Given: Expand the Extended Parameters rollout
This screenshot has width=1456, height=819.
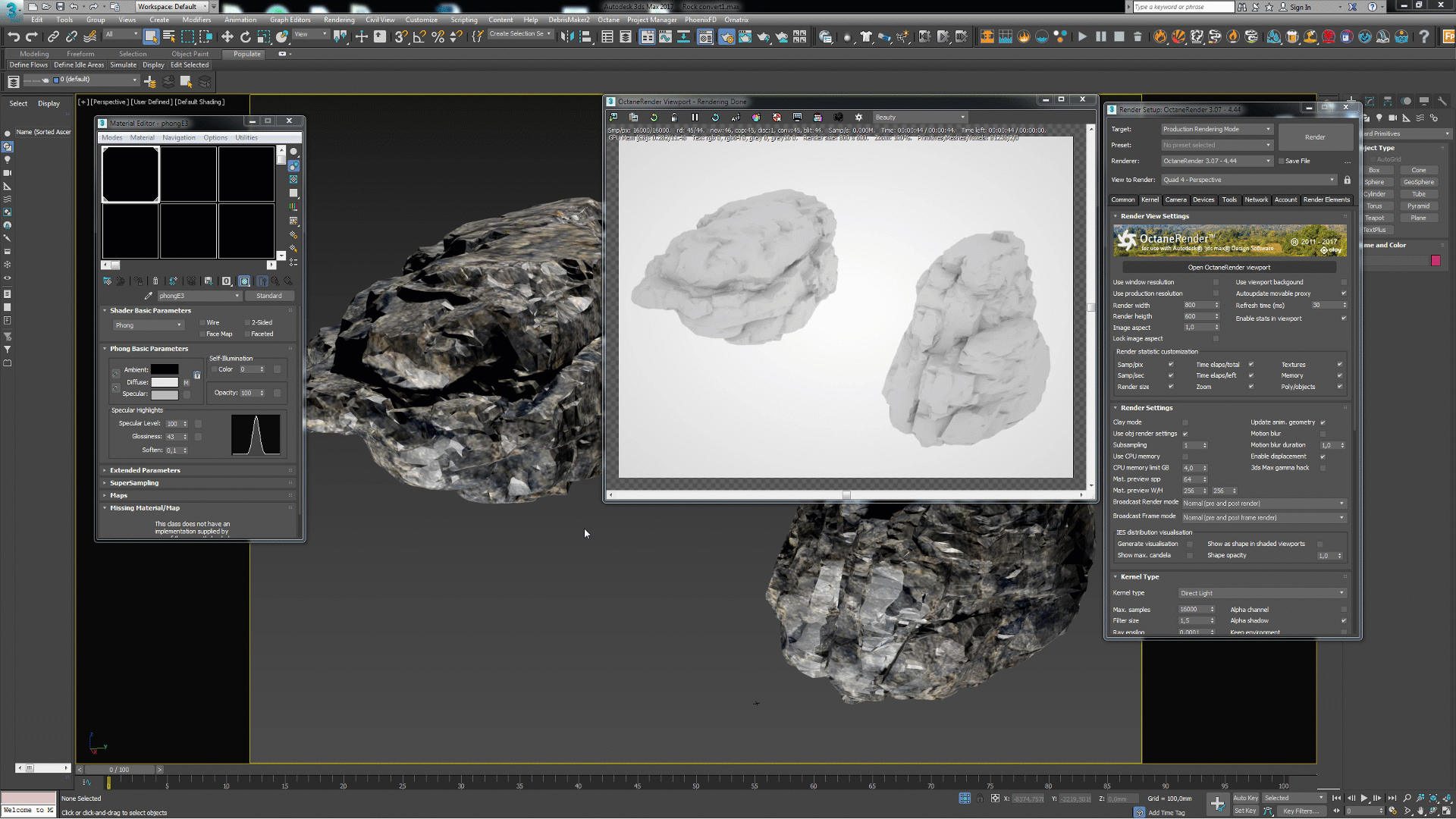Looking at the screenshot, I should click(145, 470).
